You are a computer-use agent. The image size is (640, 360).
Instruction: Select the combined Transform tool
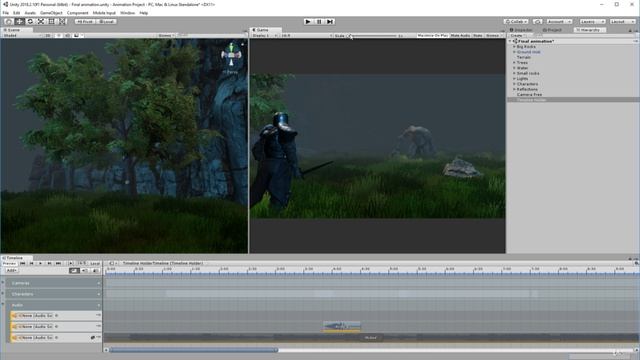point(62,21)
